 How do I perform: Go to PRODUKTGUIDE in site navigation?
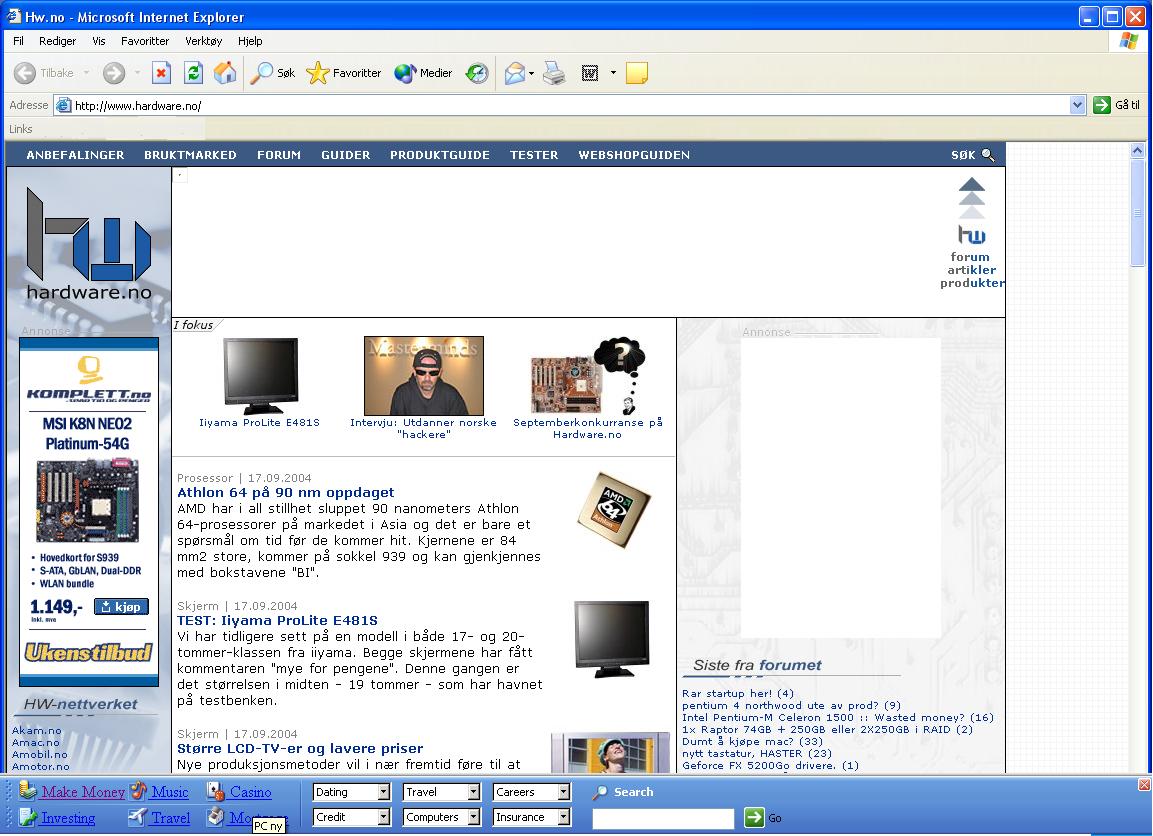tap(440, 155)
